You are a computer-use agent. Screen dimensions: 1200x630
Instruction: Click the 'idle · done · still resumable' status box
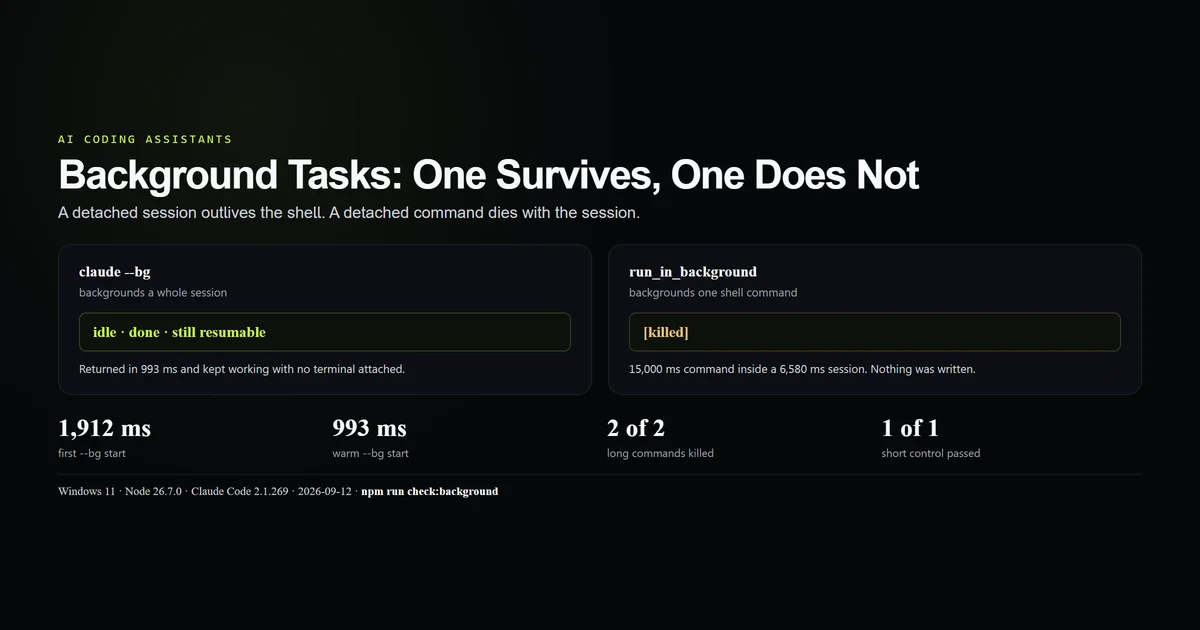(325, 332)
